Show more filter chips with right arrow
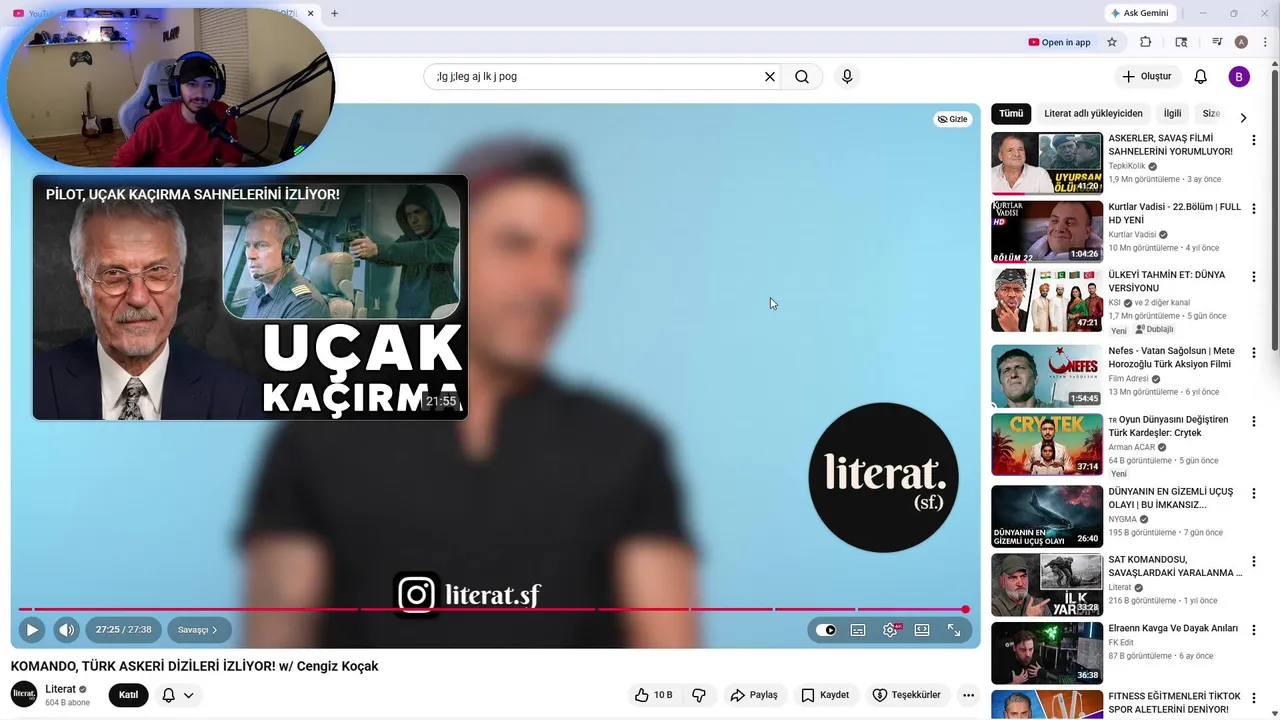 (x=1243, y=117)
